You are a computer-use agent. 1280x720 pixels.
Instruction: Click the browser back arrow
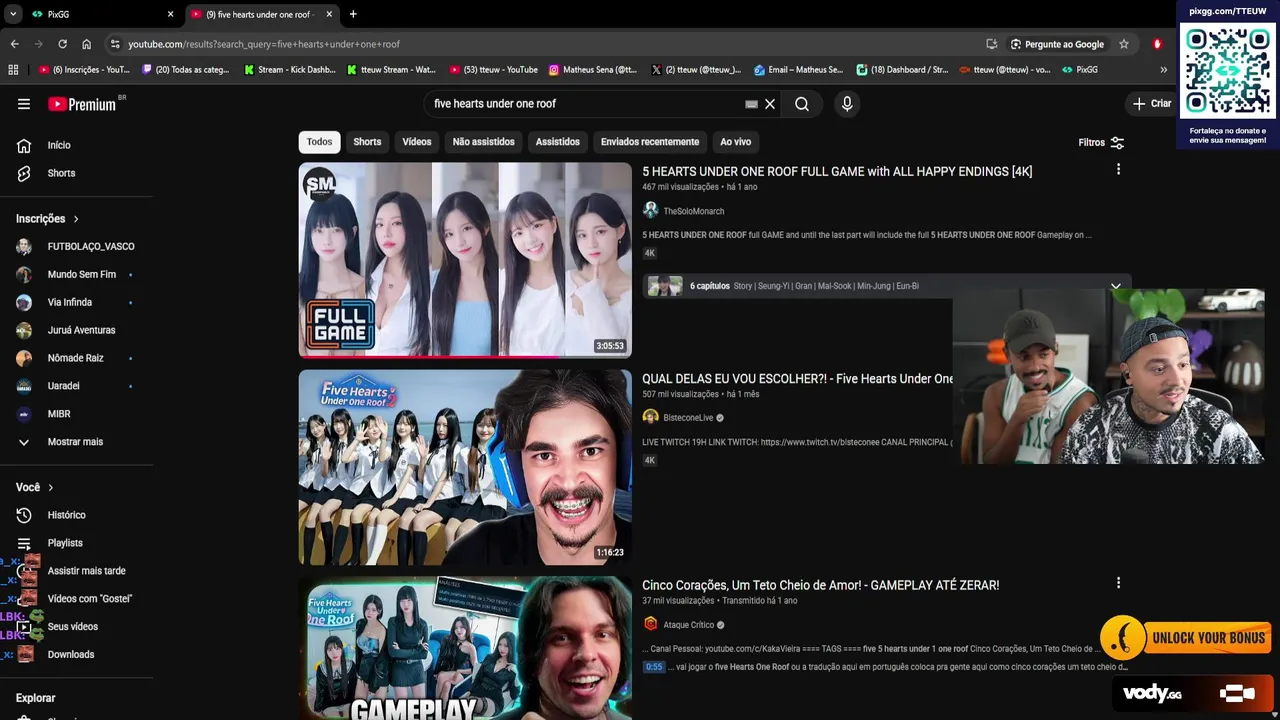click(14, 44)
